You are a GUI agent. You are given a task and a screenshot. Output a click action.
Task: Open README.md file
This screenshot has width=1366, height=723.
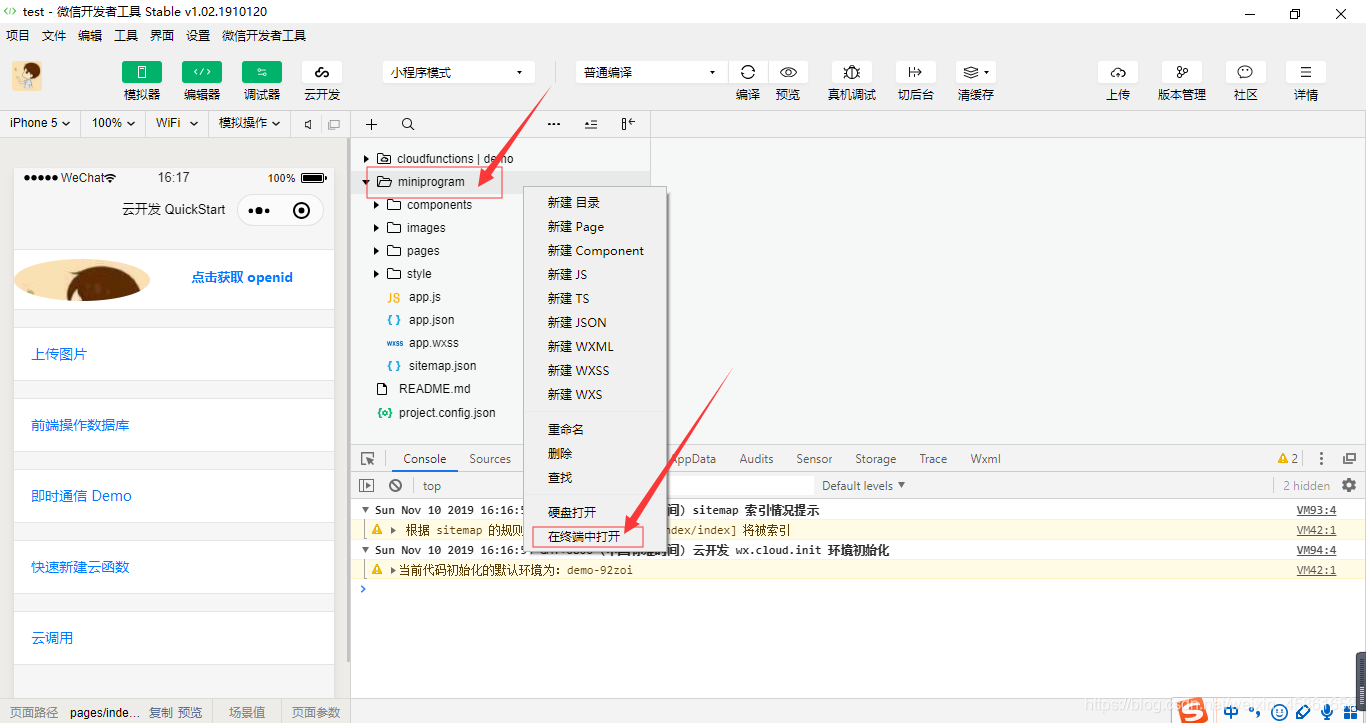point(434,389)
